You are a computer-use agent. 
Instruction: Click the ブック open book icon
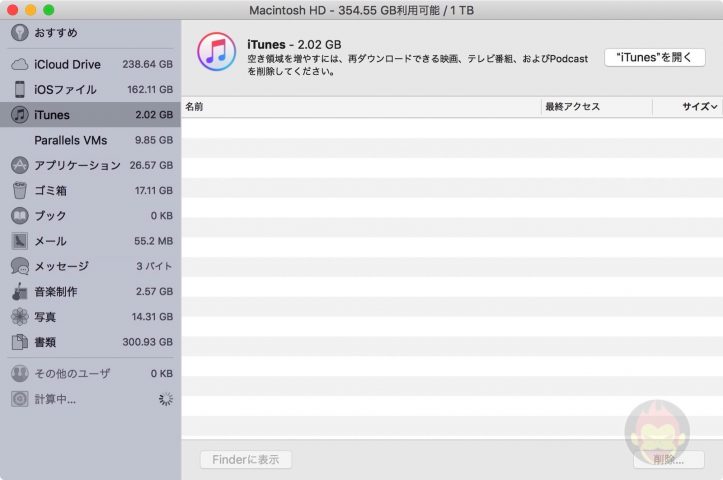pyautogui.click(x=19, y=215)
